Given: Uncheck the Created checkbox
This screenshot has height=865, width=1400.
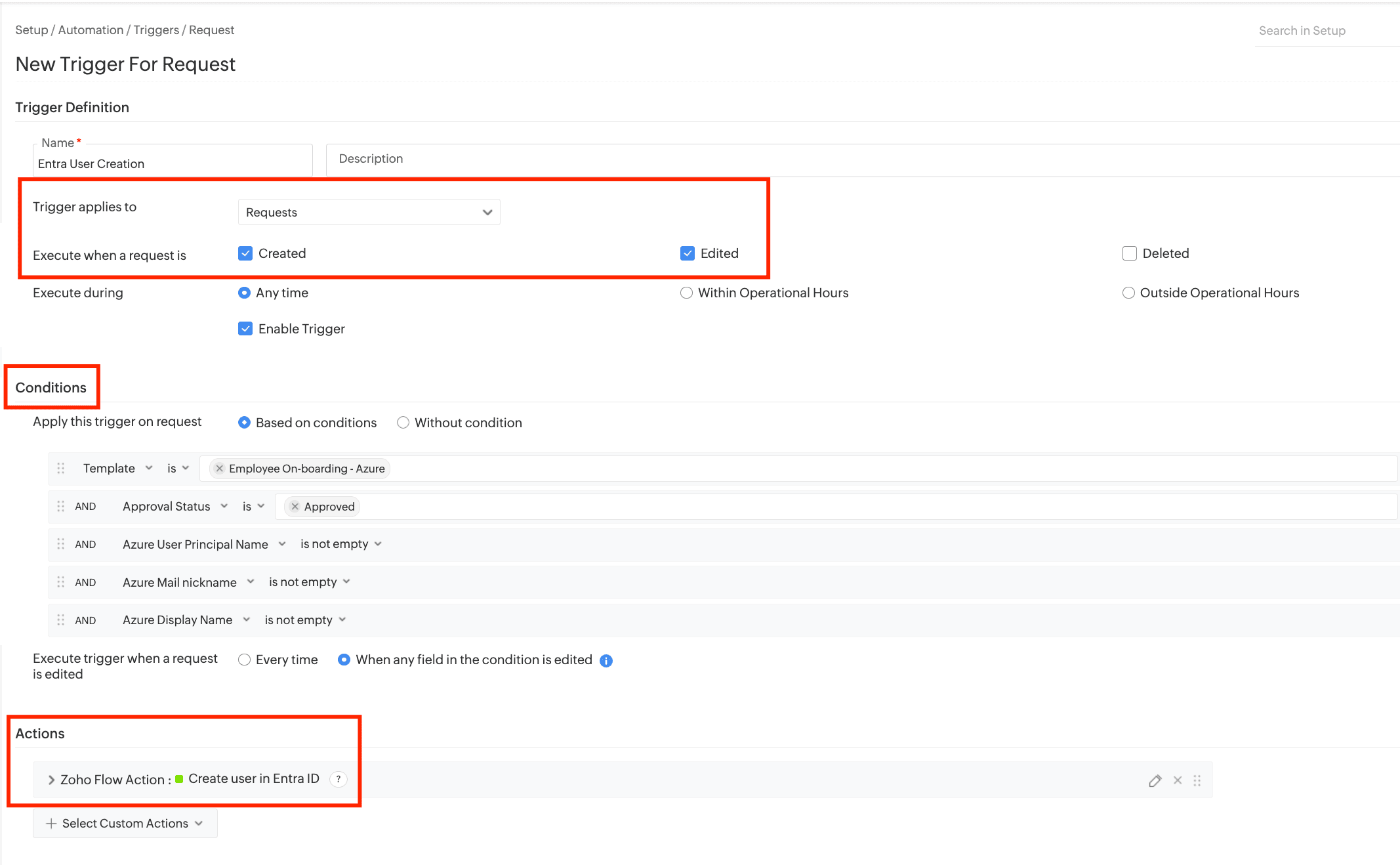Looking at the screenshot, I should tap(245, 253).
